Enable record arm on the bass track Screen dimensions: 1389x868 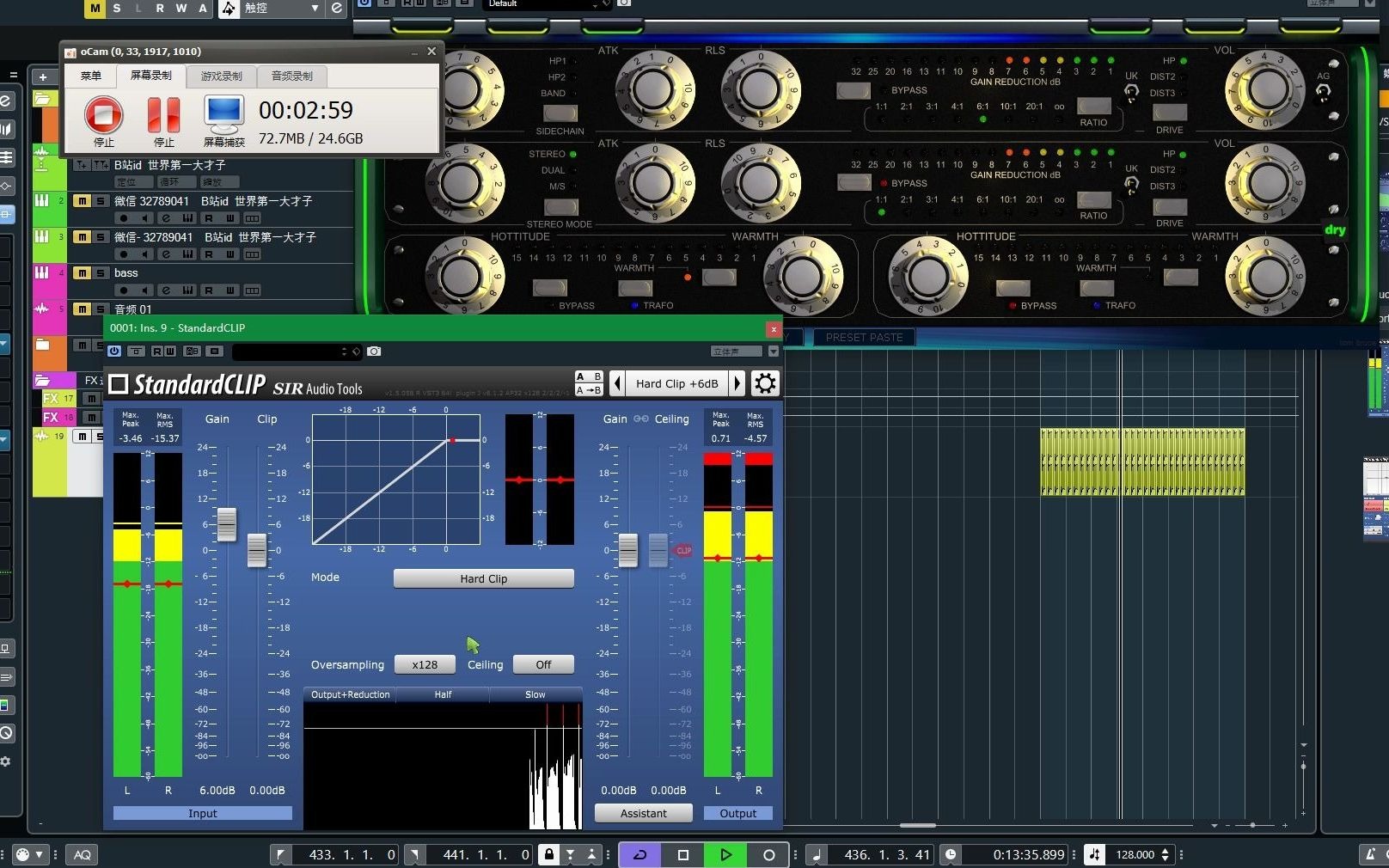click(122, 290)
